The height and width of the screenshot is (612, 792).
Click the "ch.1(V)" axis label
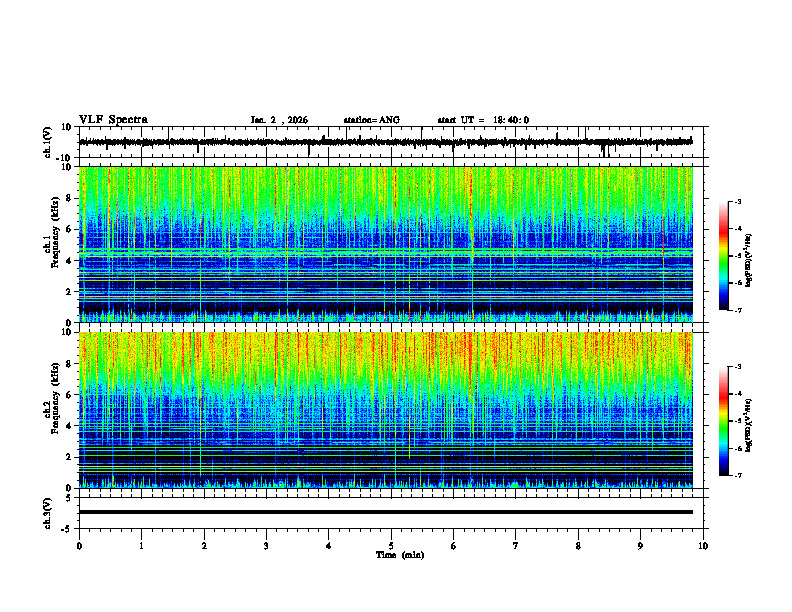coord(48,142)
